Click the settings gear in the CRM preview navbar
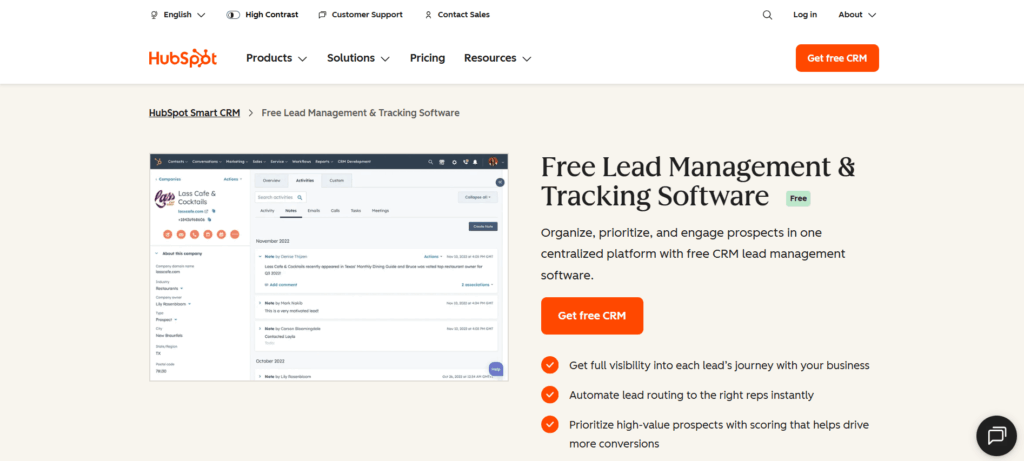The height and width of the screenshot is (461, 1024). coord(455,162)
